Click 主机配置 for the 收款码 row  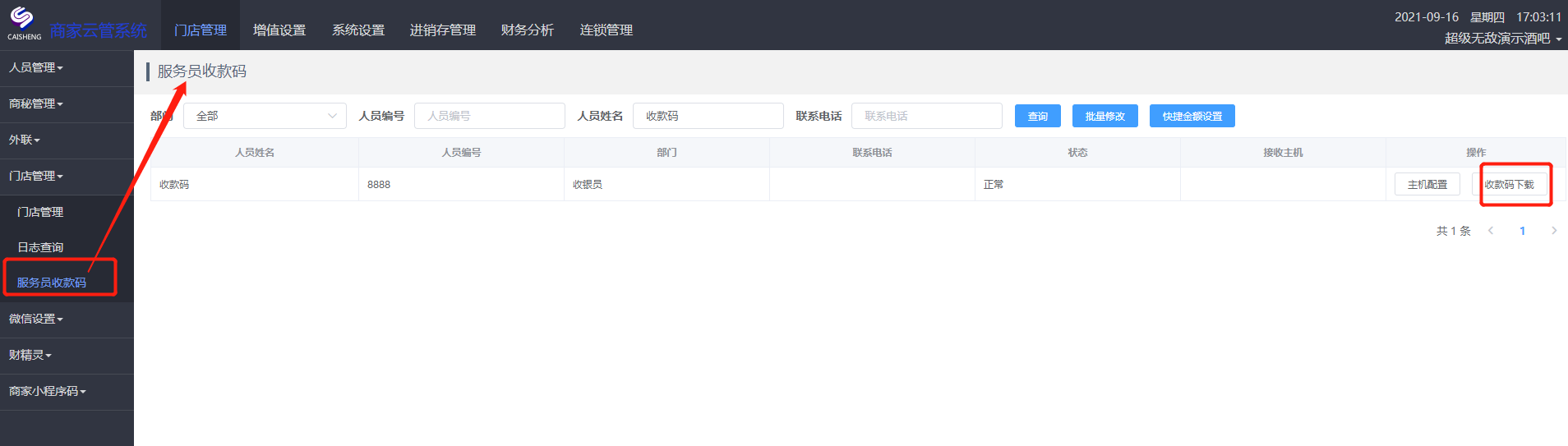[1427, 184]
